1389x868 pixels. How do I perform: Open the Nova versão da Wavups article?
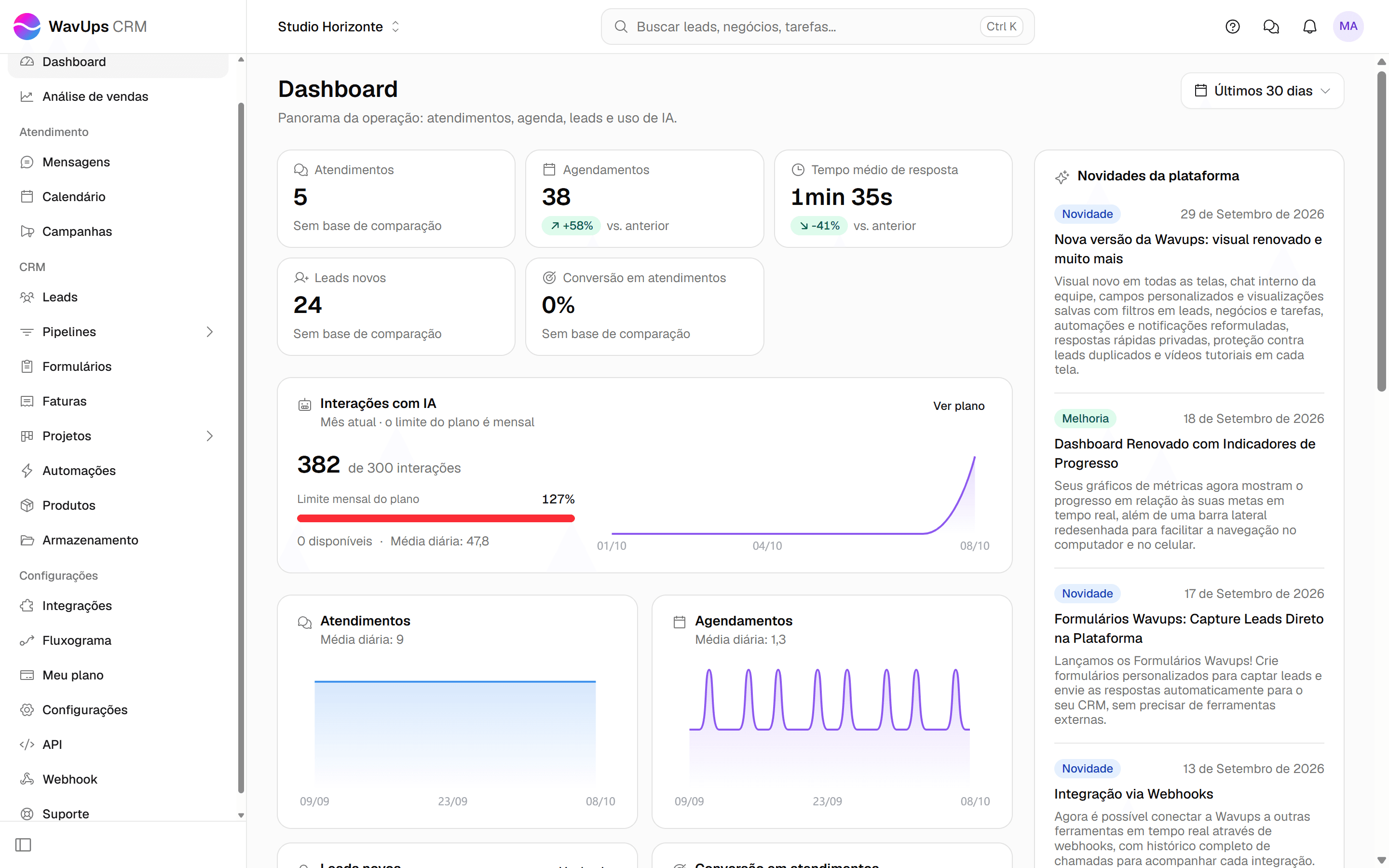click(x=1188, y=248)
